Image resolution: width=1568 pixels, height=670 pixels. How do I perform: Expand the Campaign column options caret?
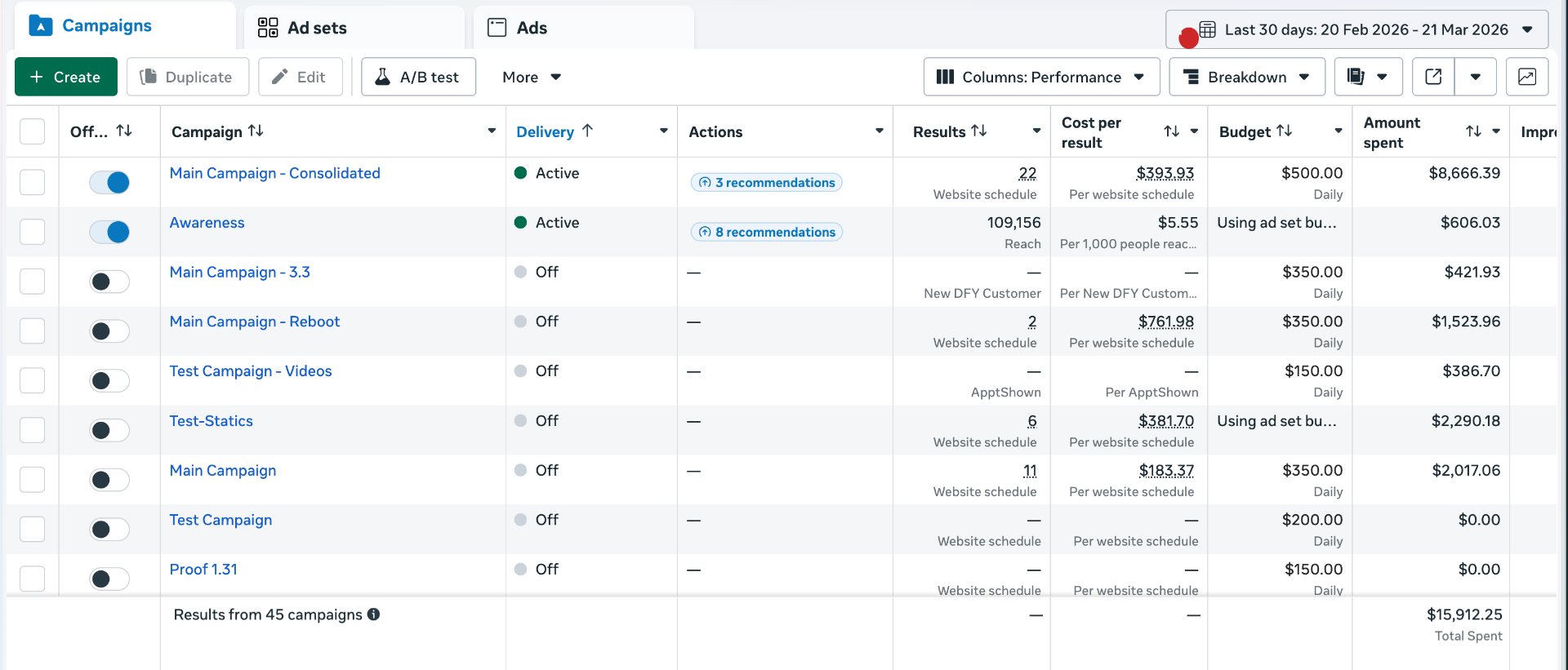(492, 131)
